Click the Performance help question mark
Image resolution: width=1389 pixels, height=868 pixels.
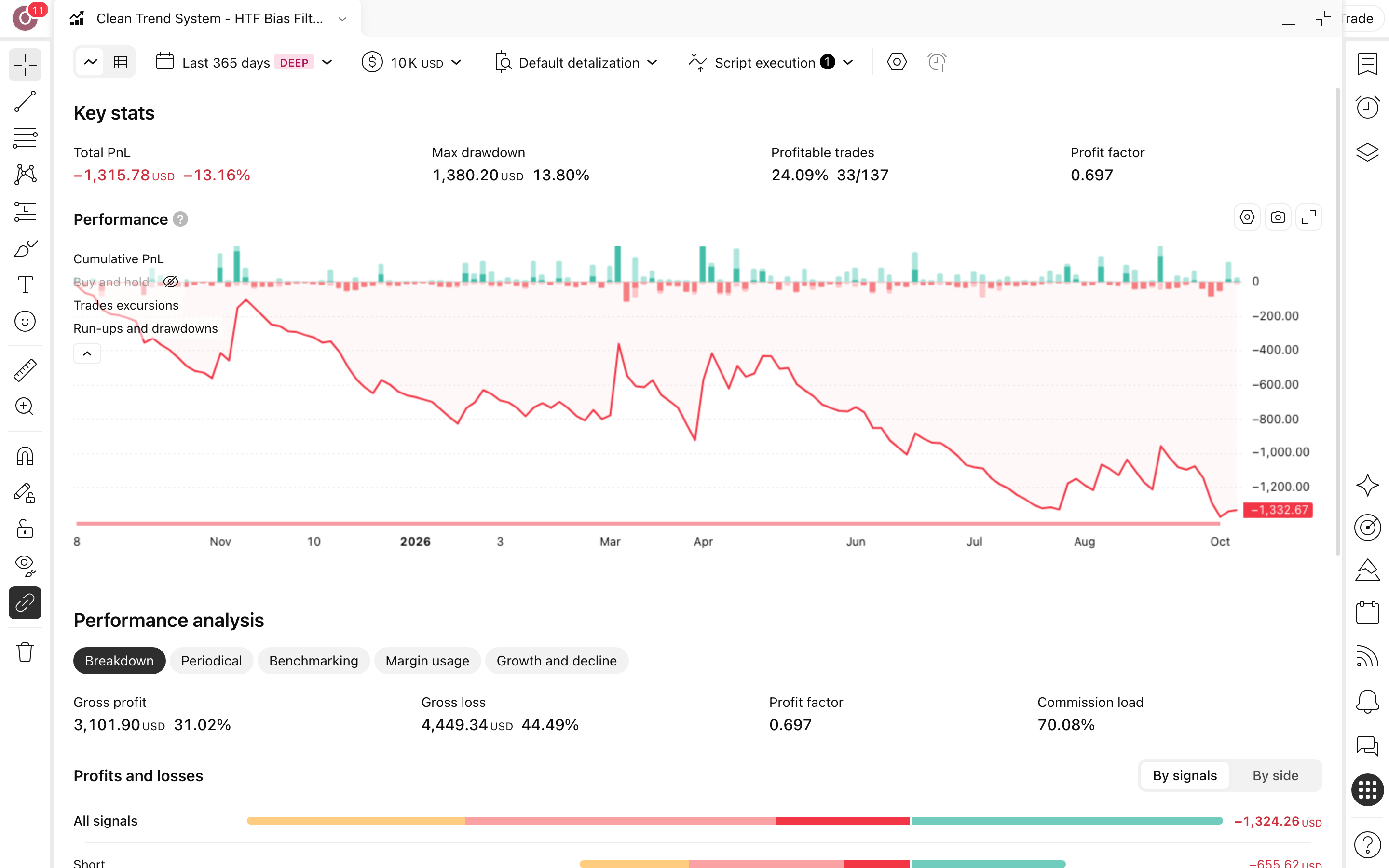180,219
